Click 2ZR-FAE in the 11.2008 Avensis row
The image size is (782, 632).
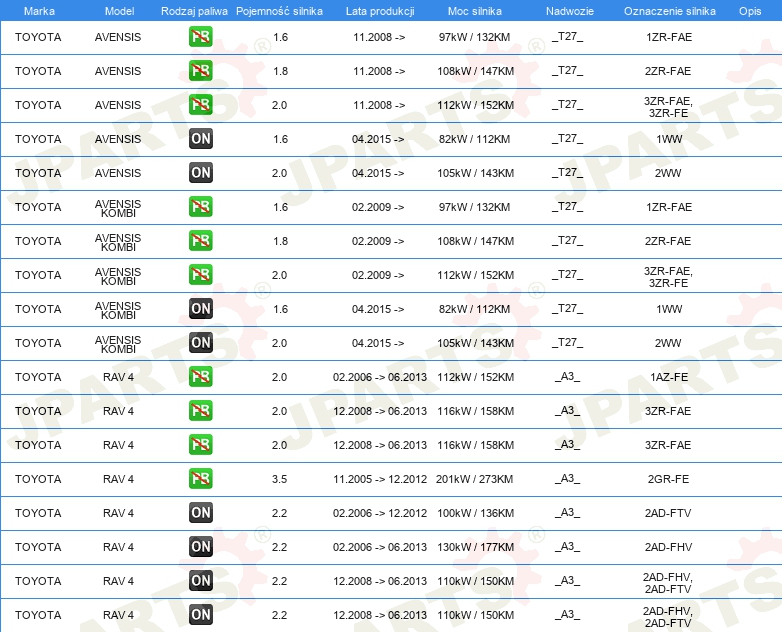[668, 71]
